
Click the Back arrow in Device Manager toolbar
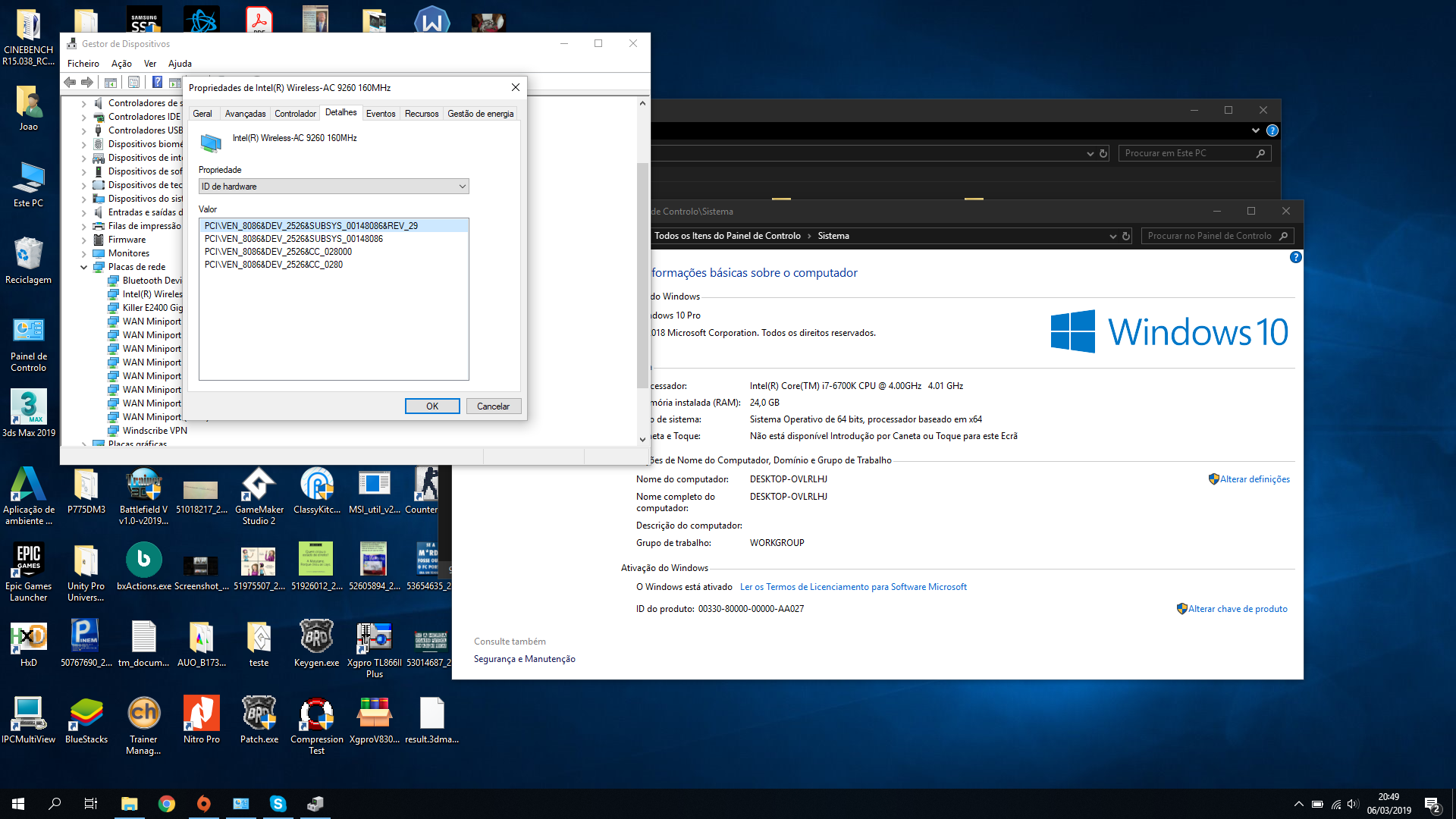70,82
